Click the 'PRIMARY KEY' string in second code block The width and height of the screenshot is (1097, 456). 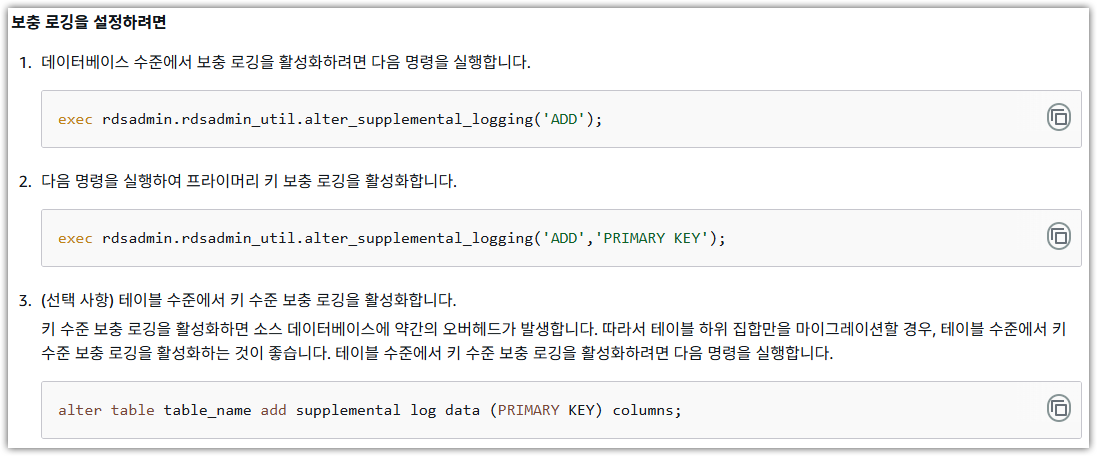pyautogui.click(x=652, y=238)
